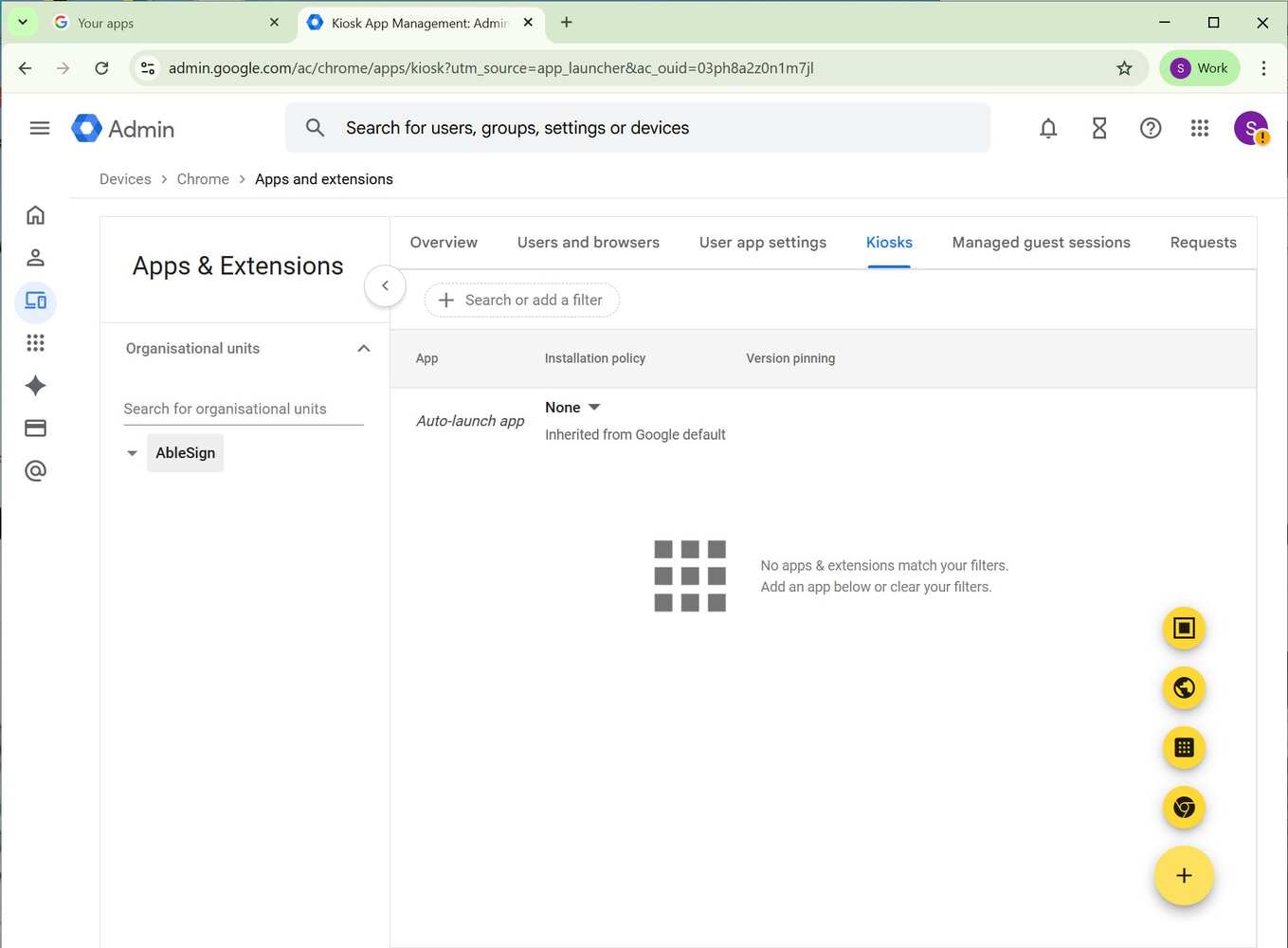Open the Google apps grid launcher

[1199, 128]
